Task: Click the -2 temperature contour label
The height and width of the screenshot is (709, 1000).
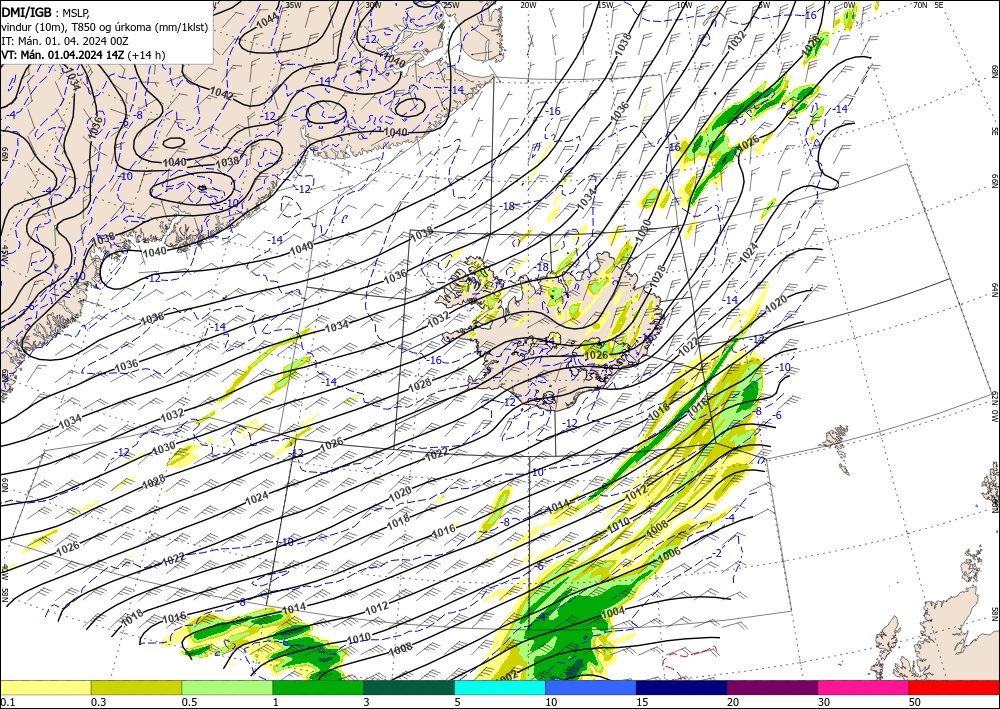Action: [x=717, y=553]
